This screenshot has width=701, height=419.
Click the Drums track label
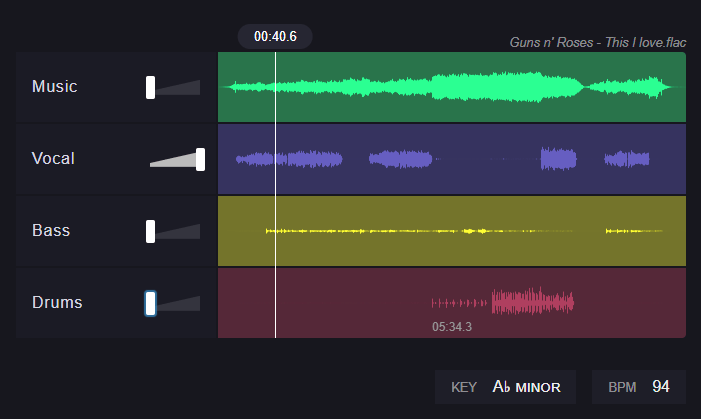pos(57,302)
